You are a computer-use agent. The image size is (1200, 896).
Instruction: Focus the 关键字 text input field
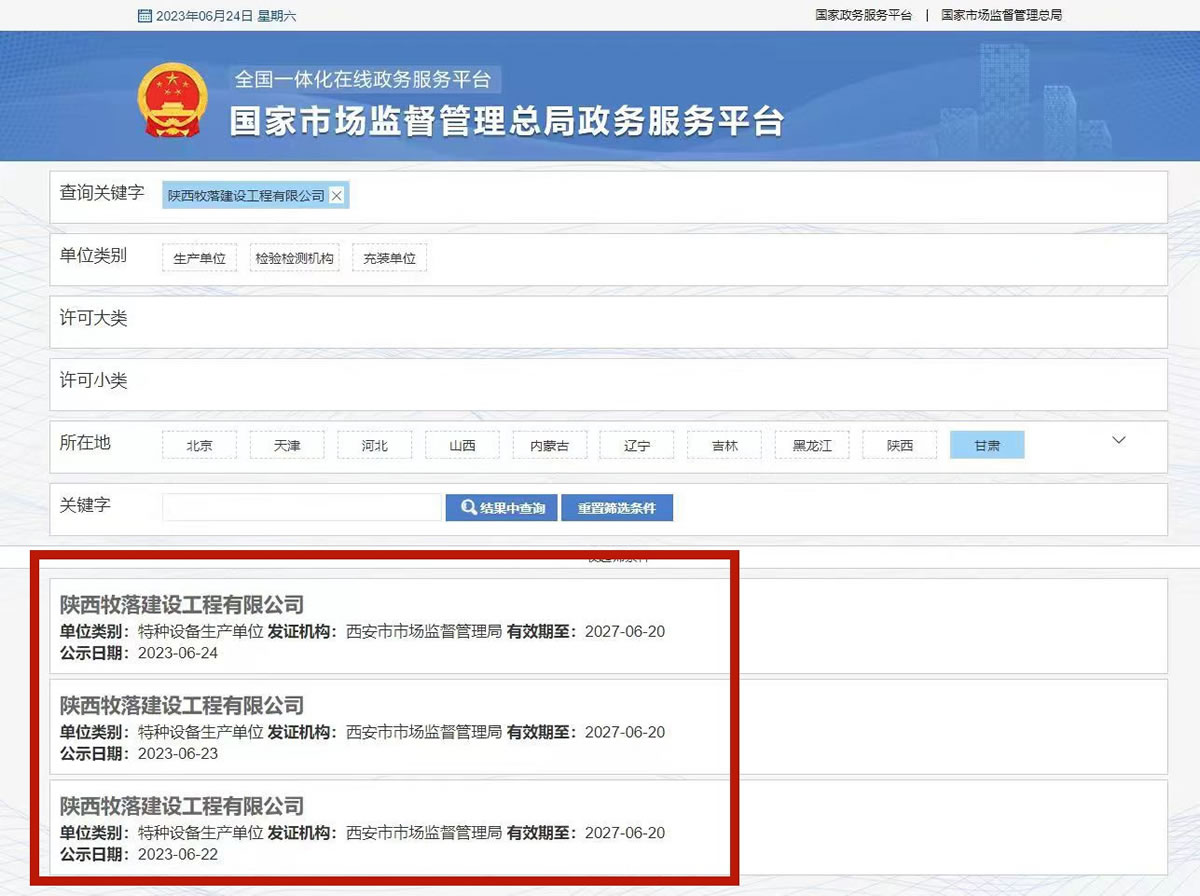click(301, 507)
